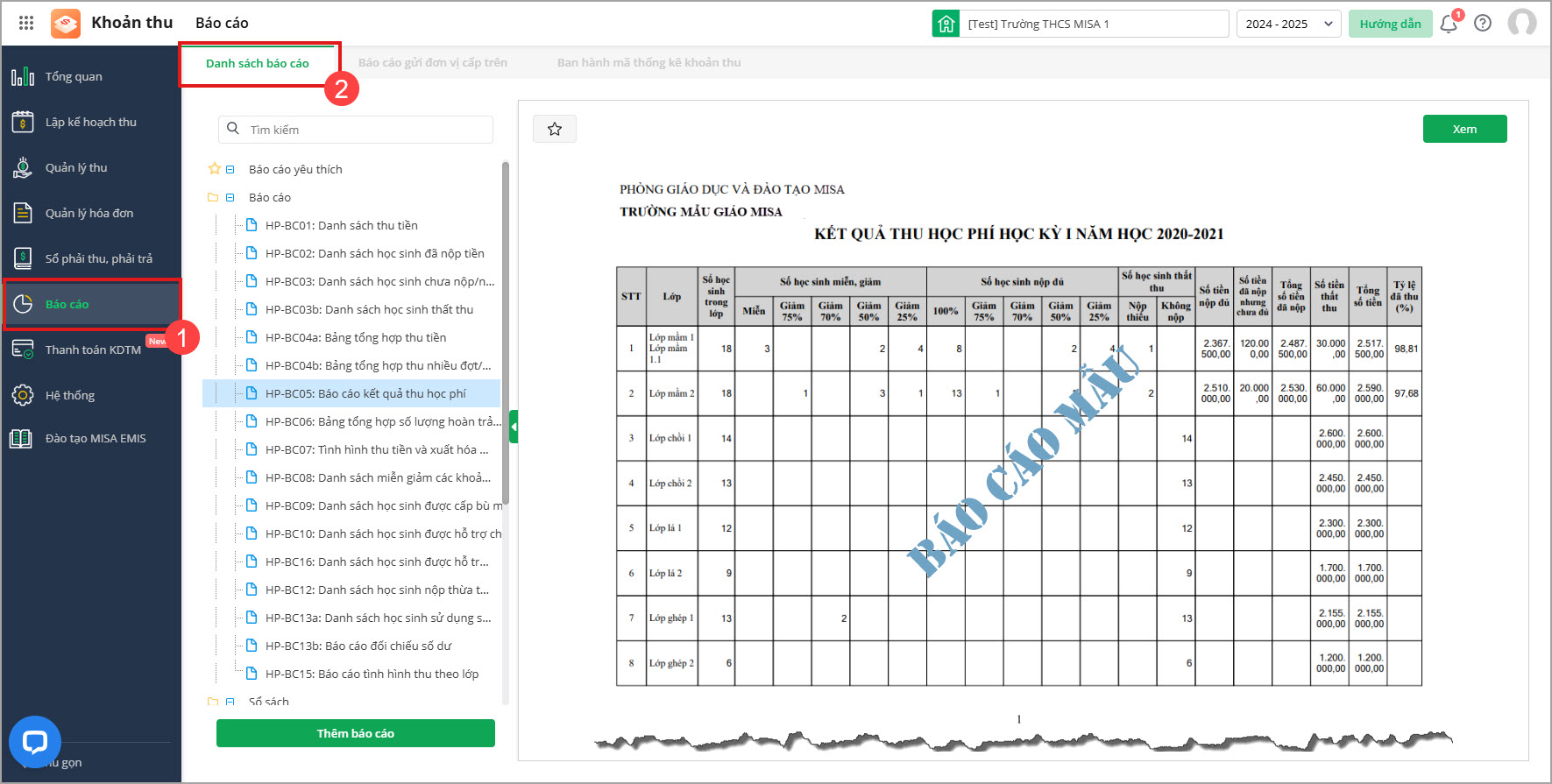Viewport: 1552px width, 784px height.
Task: Click the Sổ phải thu, phải trả icon
Action: coord(23,258)
